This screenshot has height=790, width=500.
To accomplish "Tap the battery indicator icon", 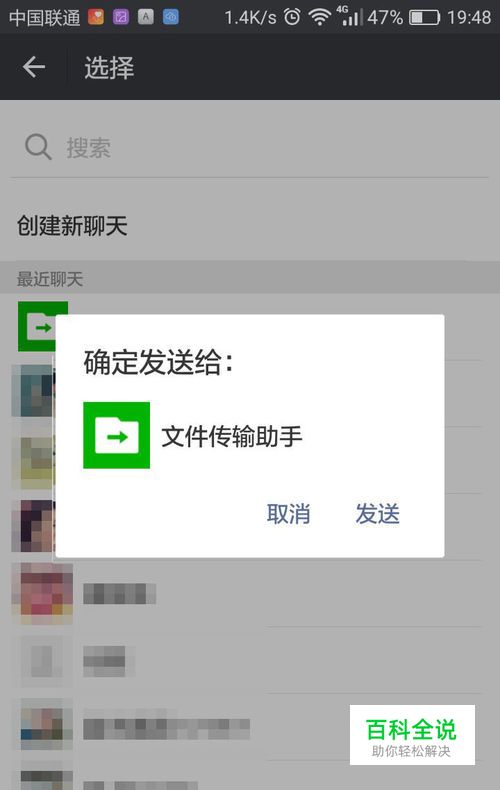I will [424, 18].
